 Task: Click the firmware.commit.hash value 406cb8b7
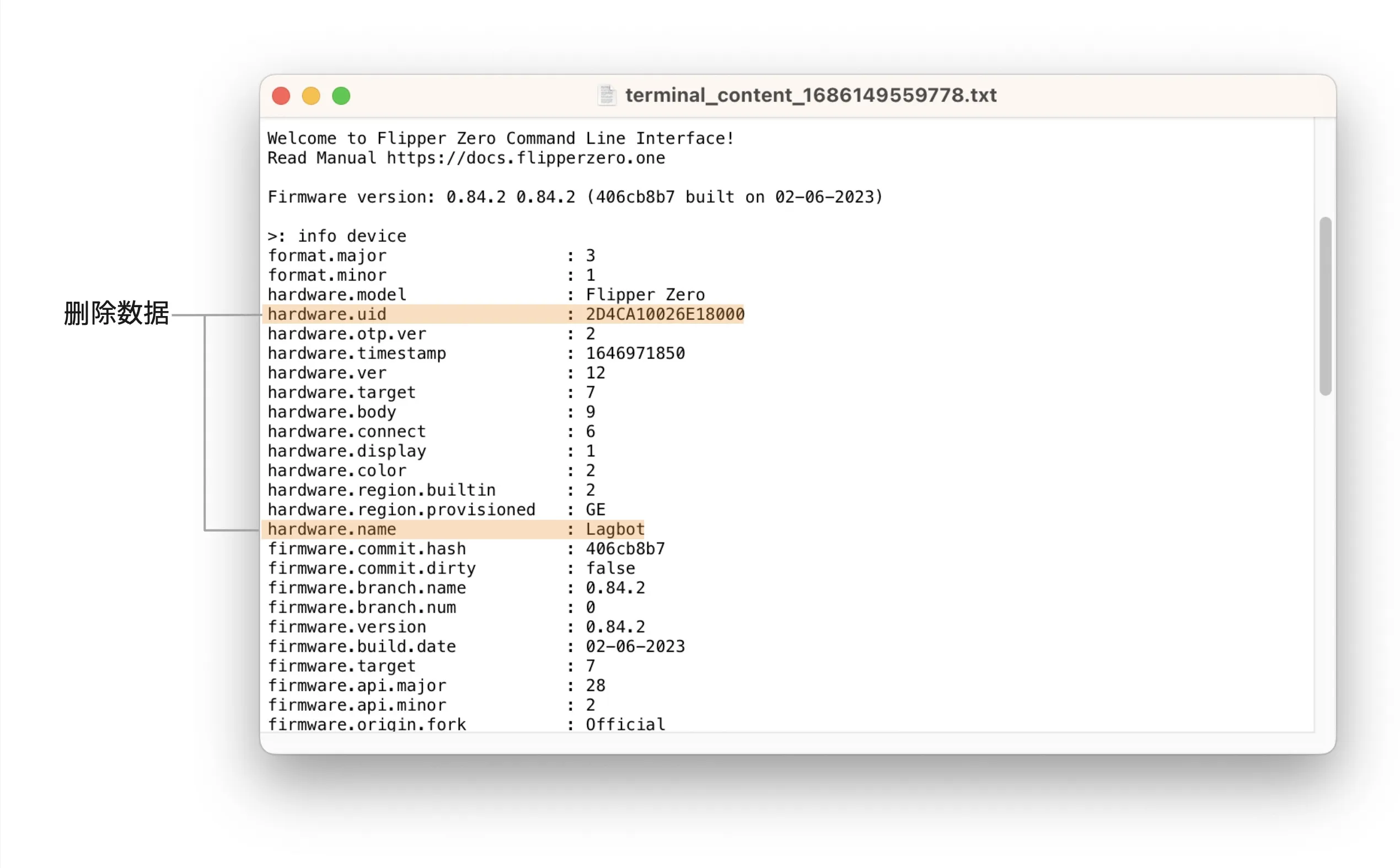(625, 548)
